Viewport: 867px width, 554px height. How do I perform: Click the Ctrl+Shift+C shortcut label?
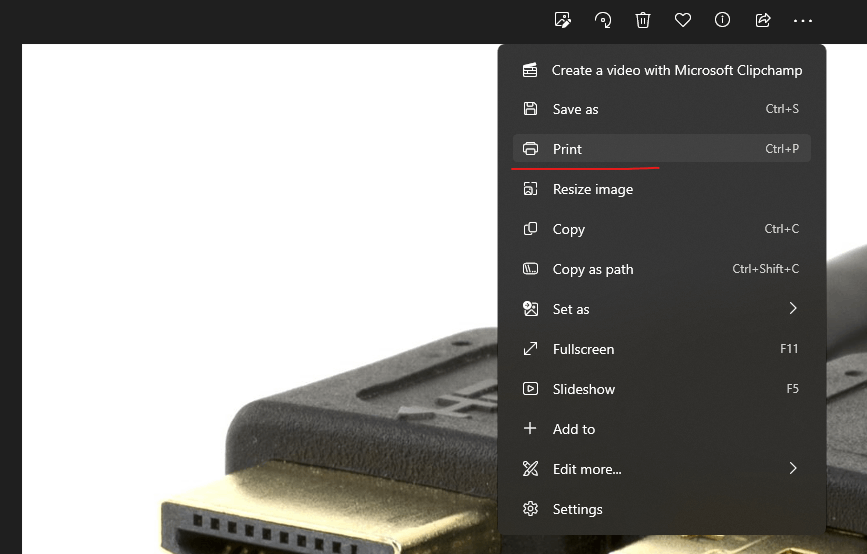(766, 269)
